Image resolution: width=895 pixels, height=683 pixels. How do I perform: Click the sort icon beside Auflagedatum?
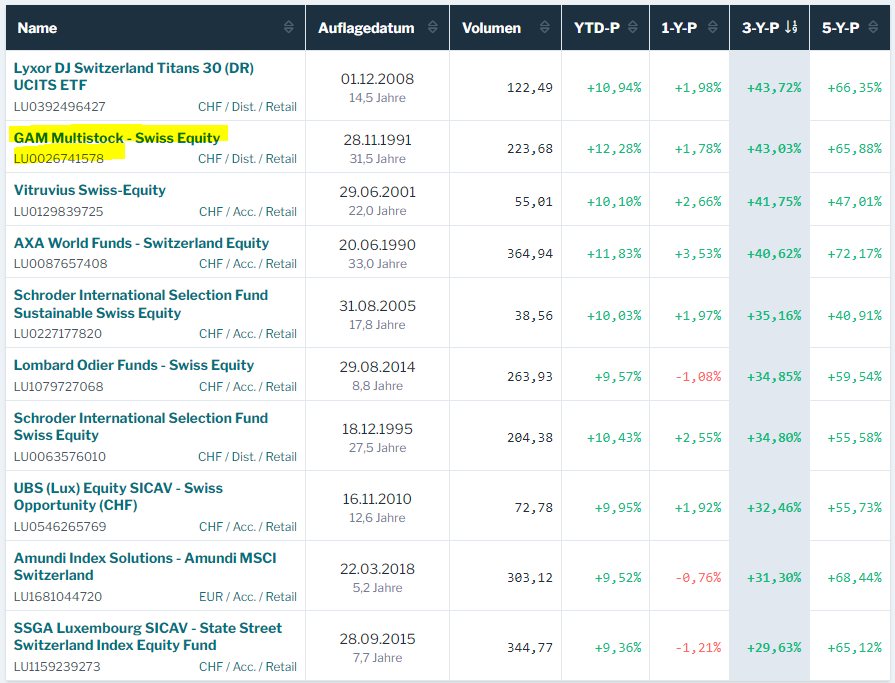pyautogui.click(x=433, y=28)
